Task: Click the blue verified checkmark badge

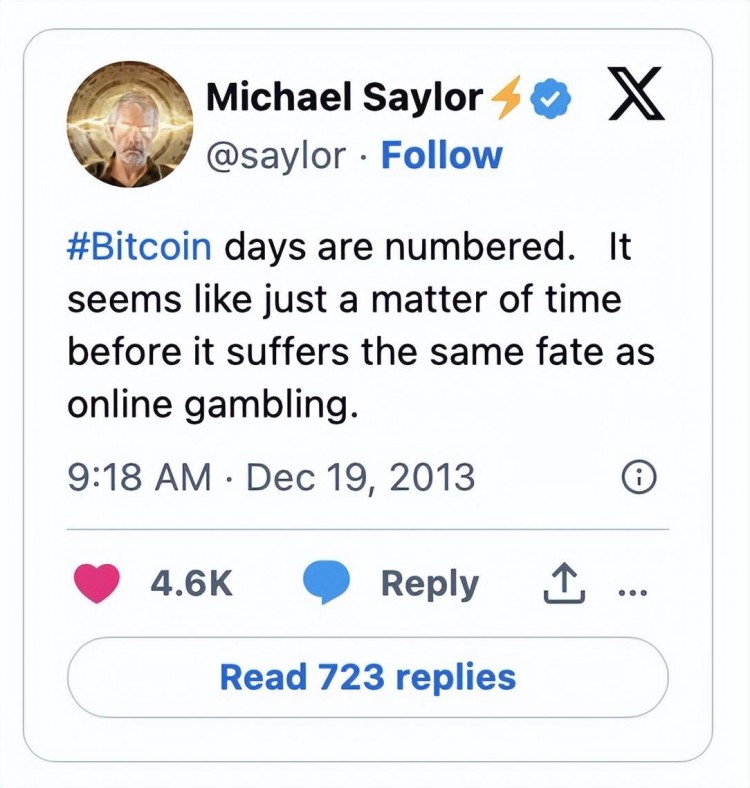Action: (551, 98)
